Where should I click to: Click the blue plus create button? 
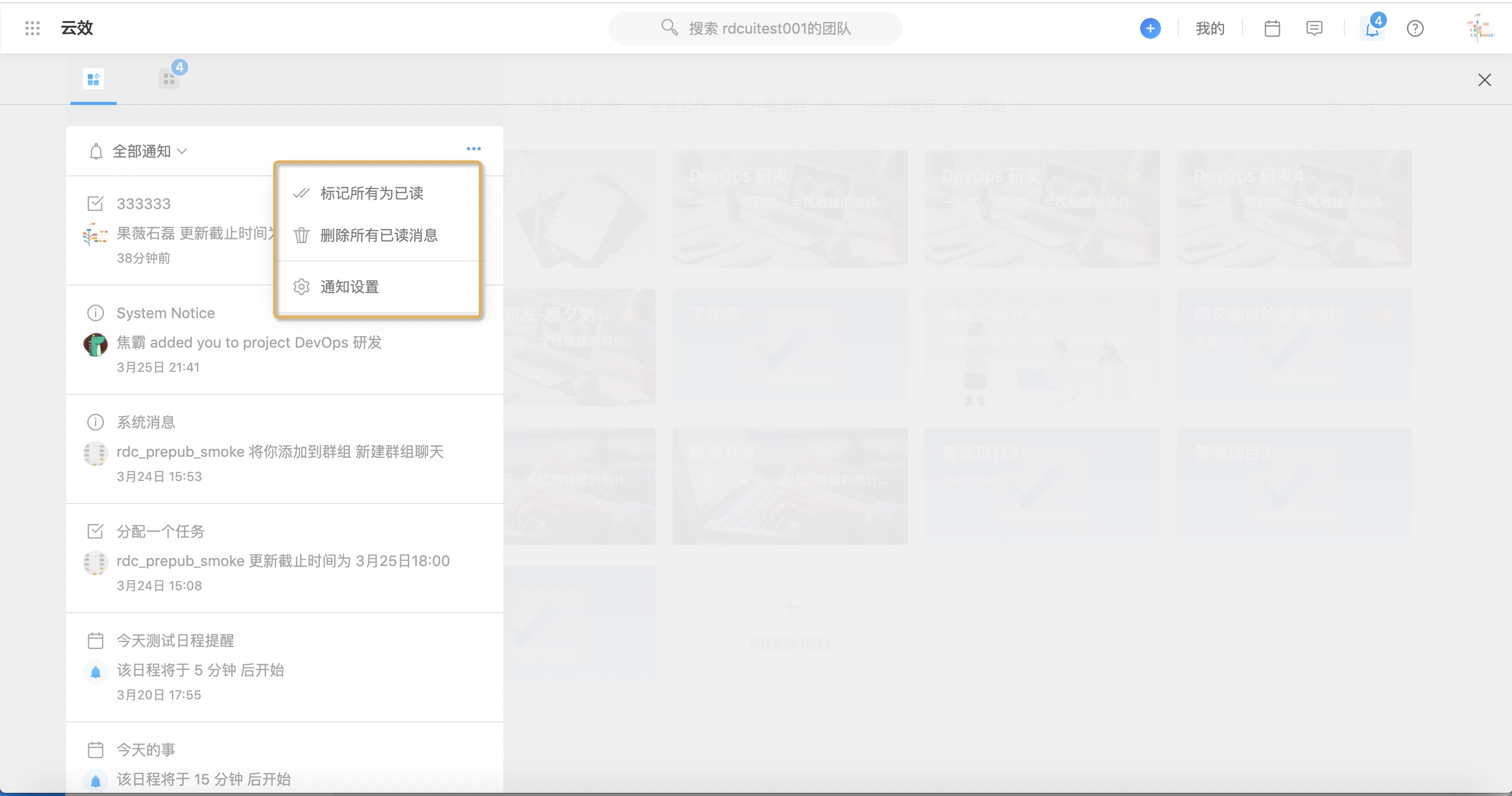click(x=1150, y=28)
